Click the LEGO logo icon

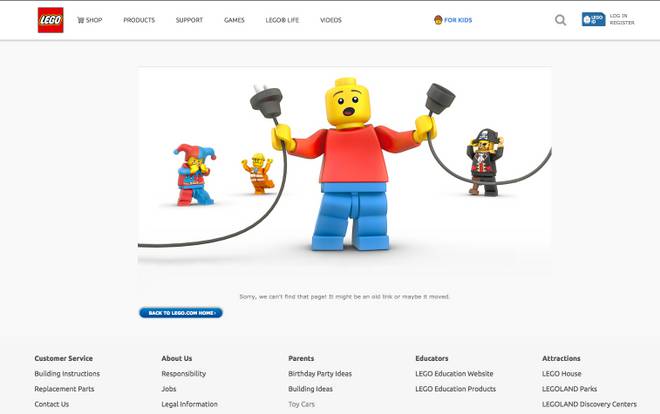(50, 20)
